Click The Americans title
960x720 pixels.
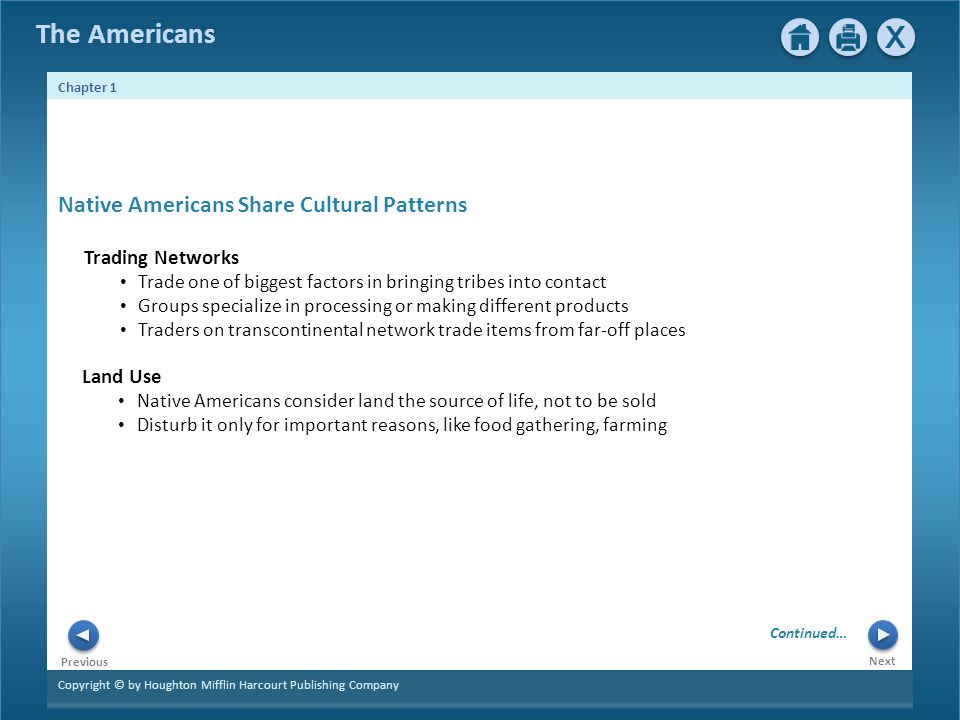(x=126, y=34)
